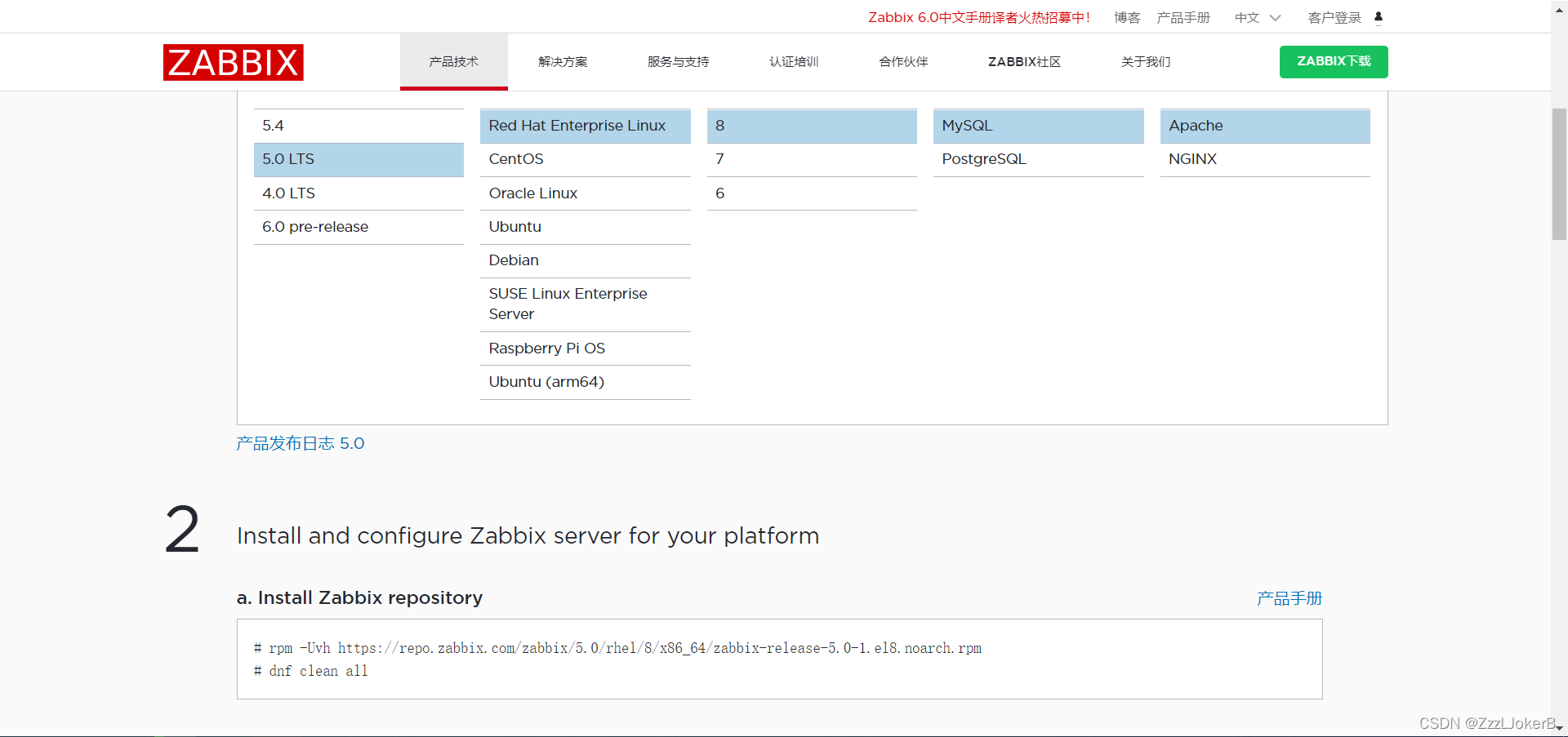This screenshot has width=1568, height=737.
Task: Open the 产品手册 link in top bar
Action: tap(1183, 18)
